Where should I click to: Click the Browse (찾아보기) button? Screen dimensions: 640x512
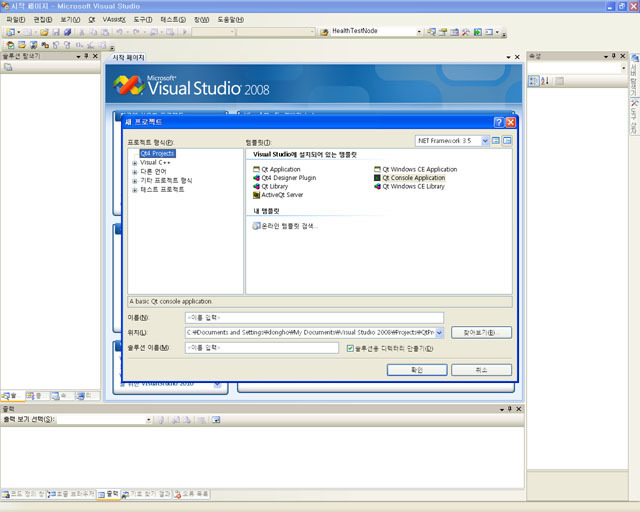[481, 332]
